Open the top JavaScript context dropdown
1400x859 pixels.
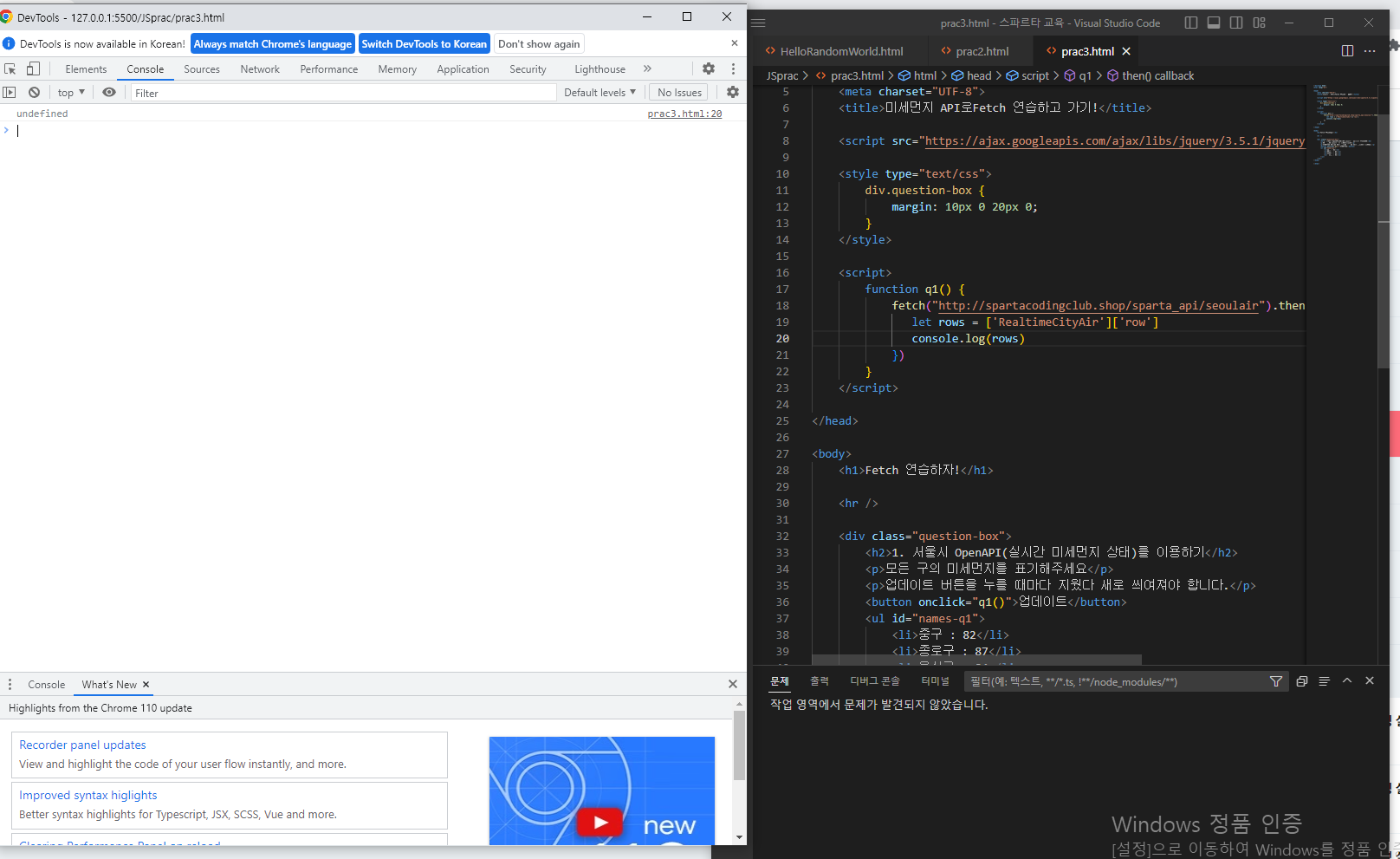coord(71,92)
